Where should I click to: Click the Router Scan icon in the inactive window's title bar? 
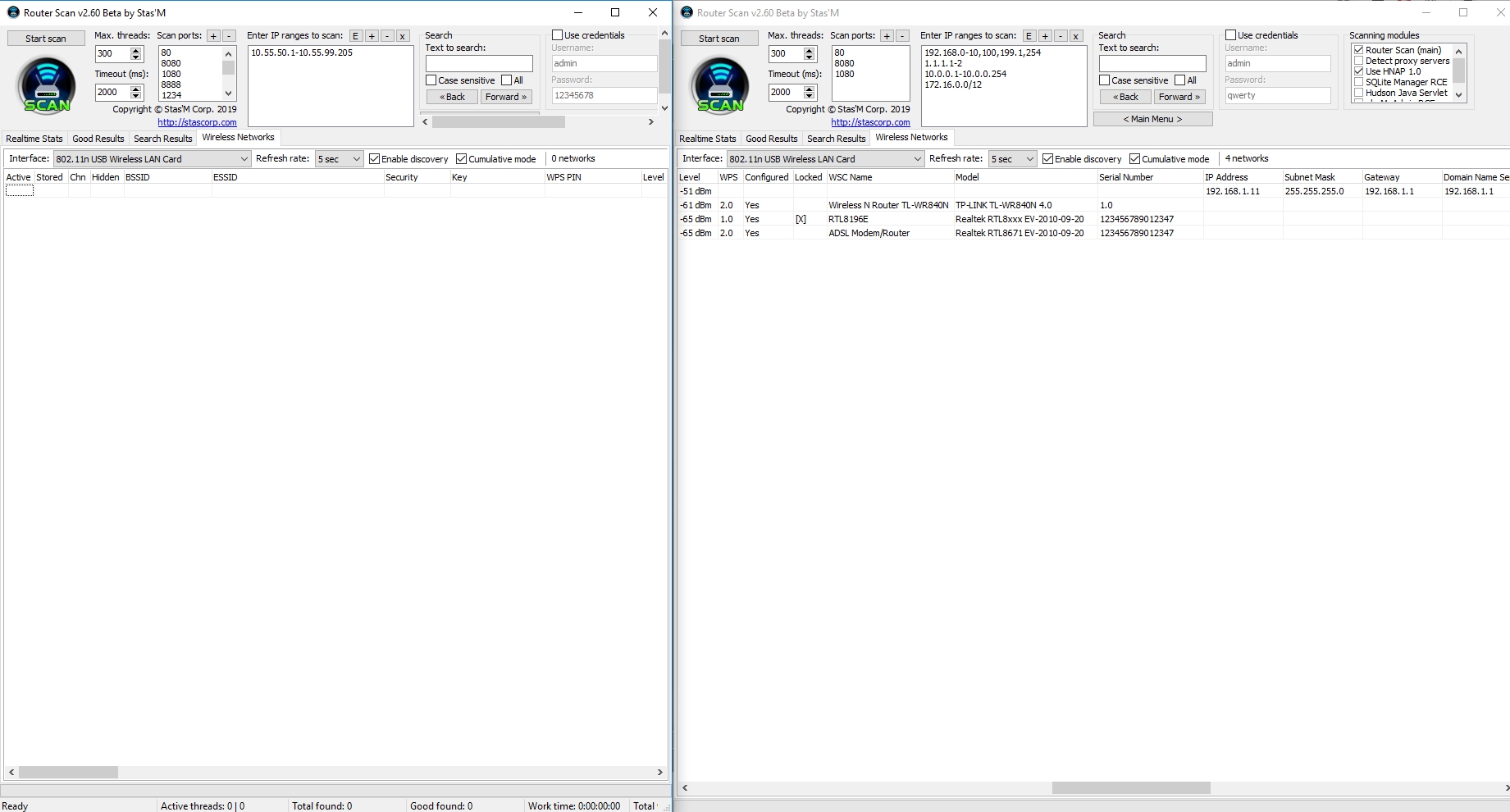tap(687, 12)
